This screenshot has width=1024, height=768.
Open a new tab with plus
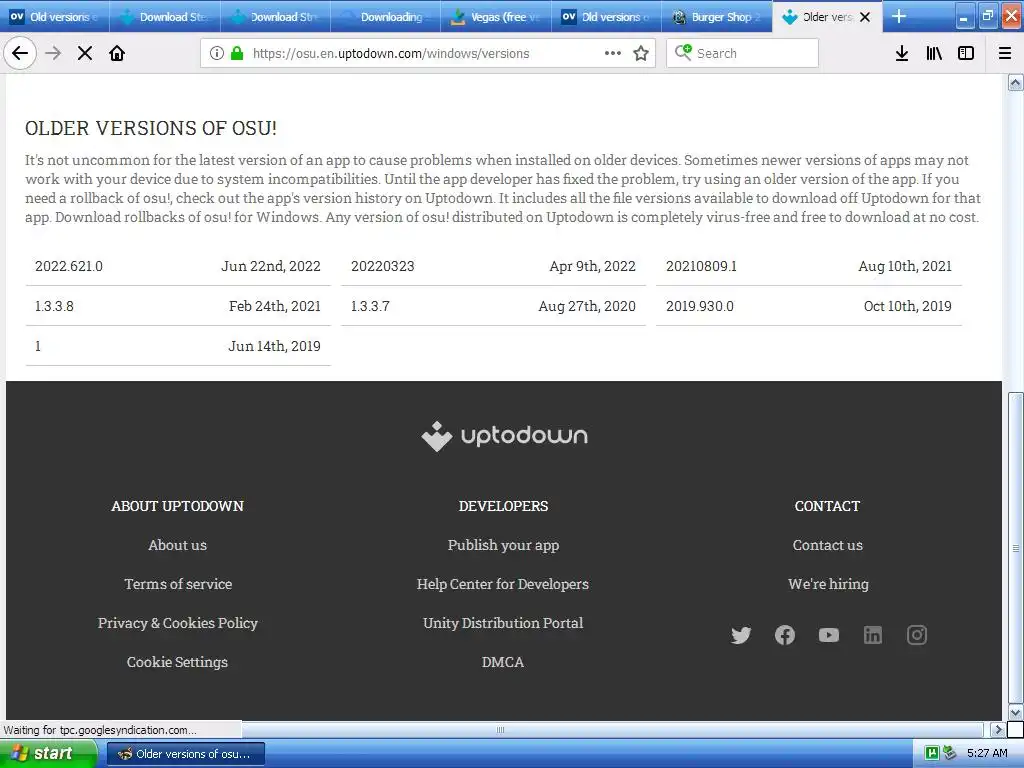coord(899,16)
